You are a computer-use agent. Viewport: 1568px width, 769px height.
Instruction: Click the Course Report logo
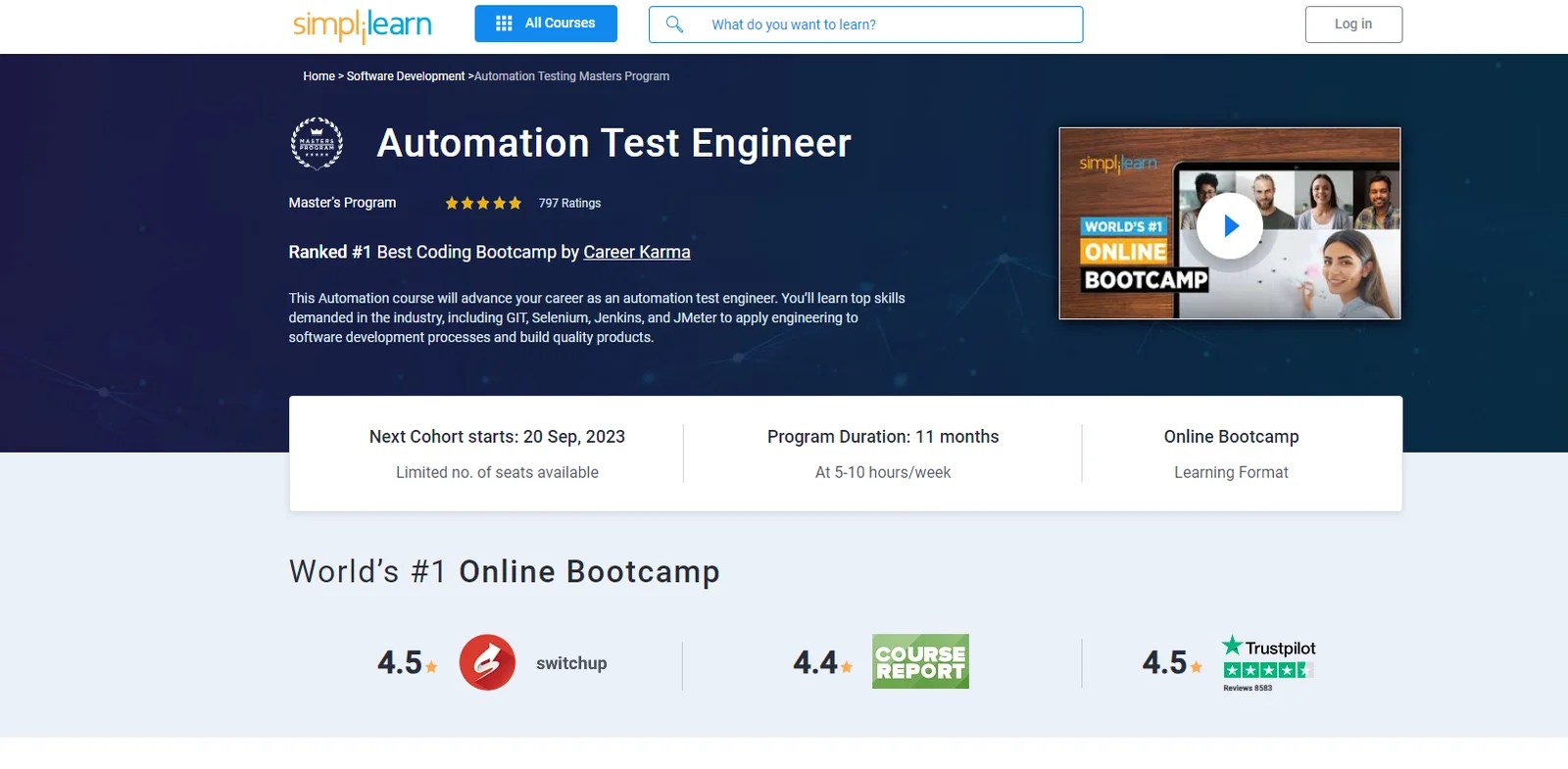click(920, 661)
